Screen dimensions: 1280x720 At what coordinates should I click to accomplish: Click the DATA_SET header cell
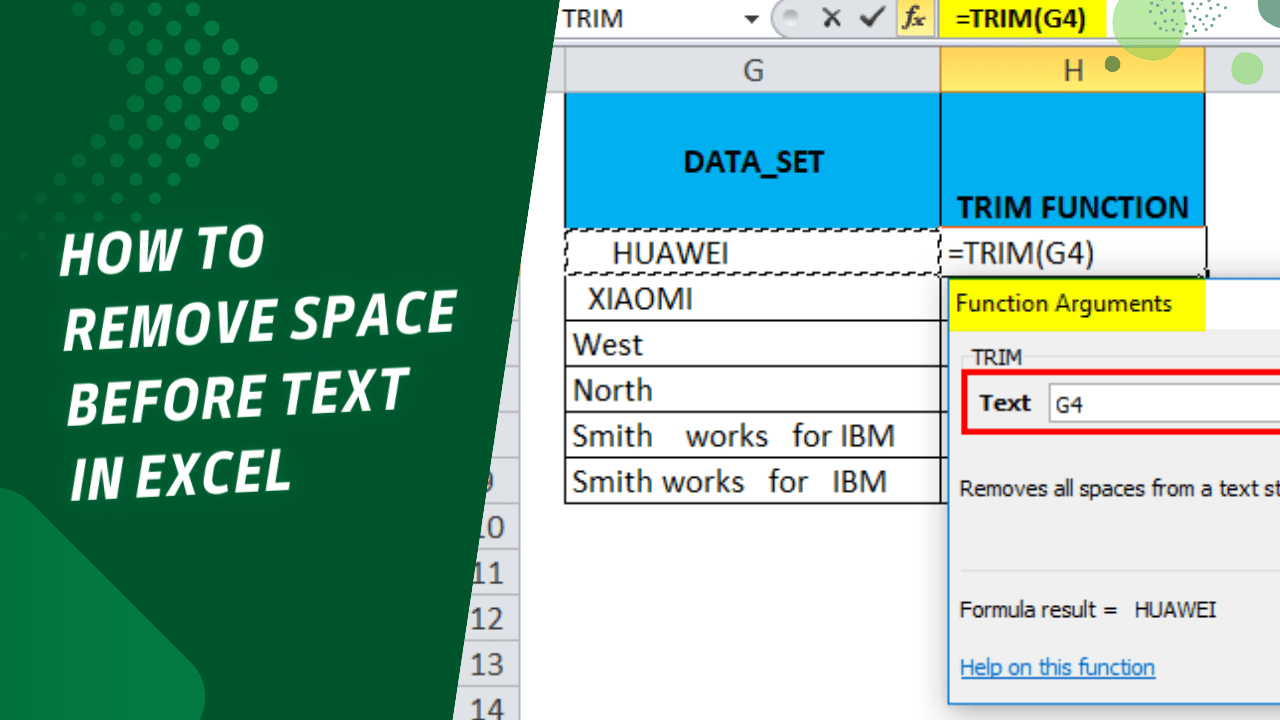[752, 160]
